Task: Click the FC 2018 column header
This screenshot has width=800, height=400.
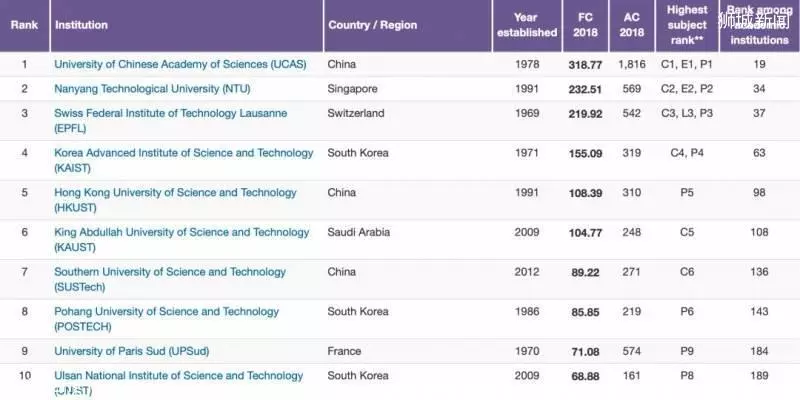Action: point(585,25)
